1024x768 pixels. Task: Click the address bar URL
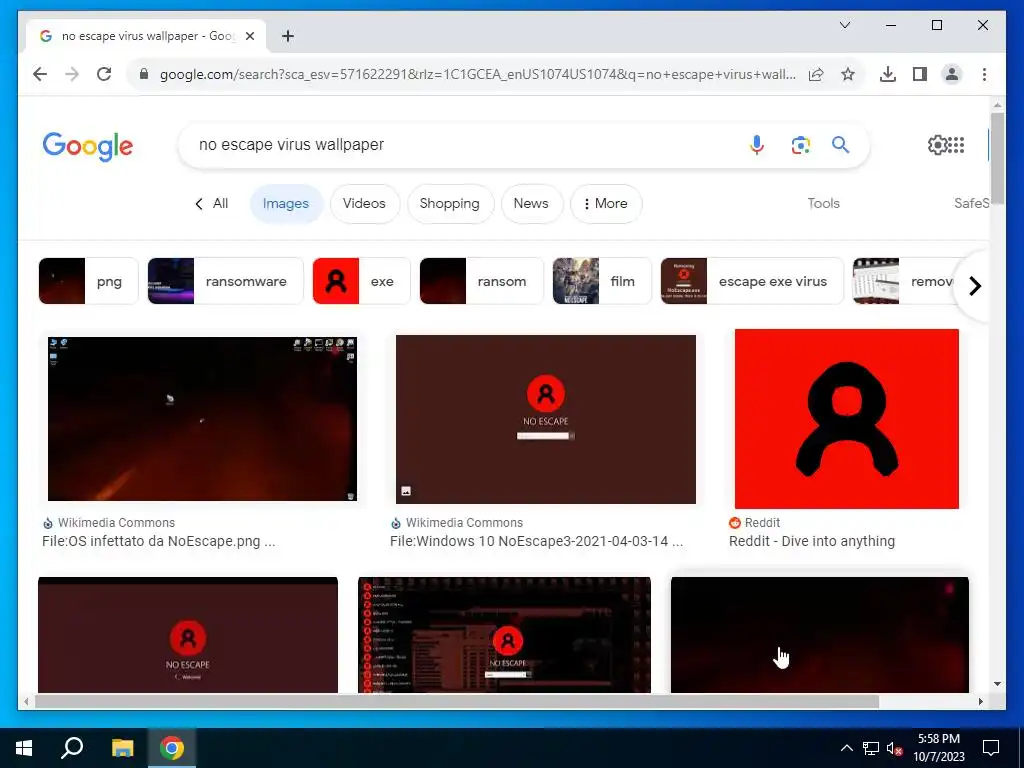point(477,74)
